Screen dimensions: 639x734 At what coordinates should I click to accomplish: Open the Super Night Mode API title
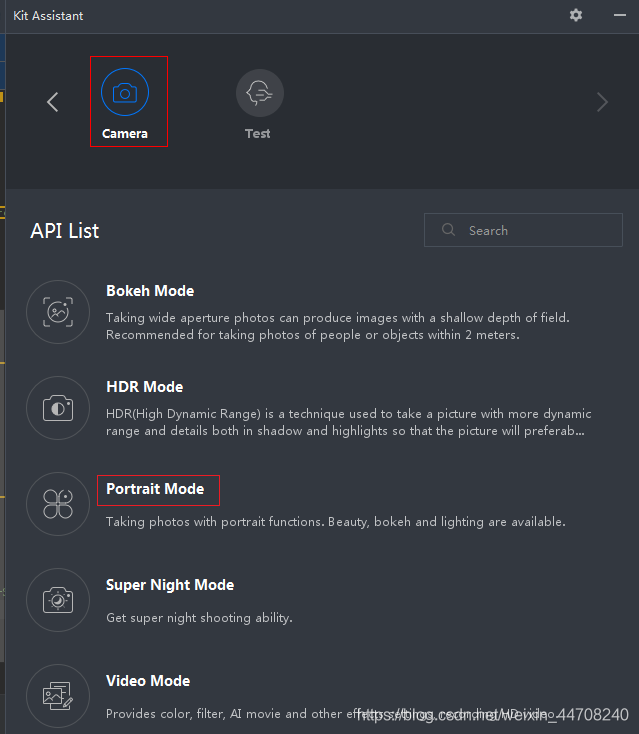170,585
